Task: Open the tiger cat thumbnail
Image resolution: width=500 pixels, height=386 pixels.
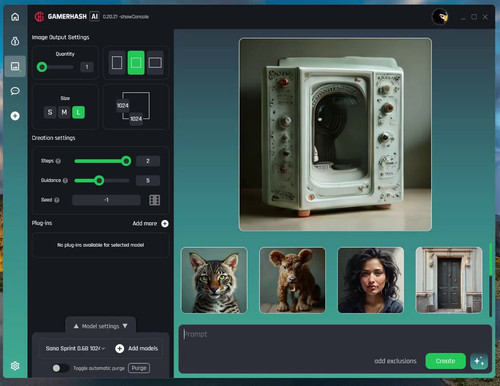Action: 214,280
